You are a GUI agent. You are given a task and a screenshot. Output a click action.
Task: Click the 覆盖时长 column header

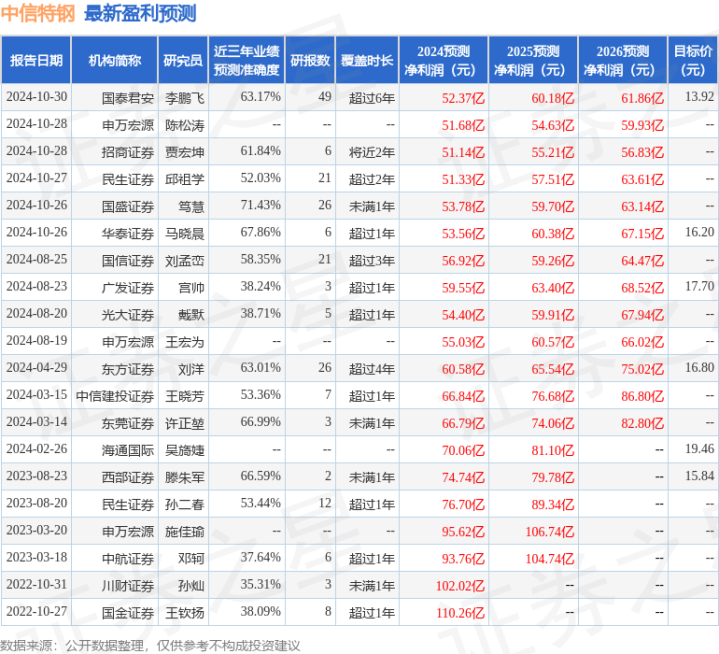(367, 60)
